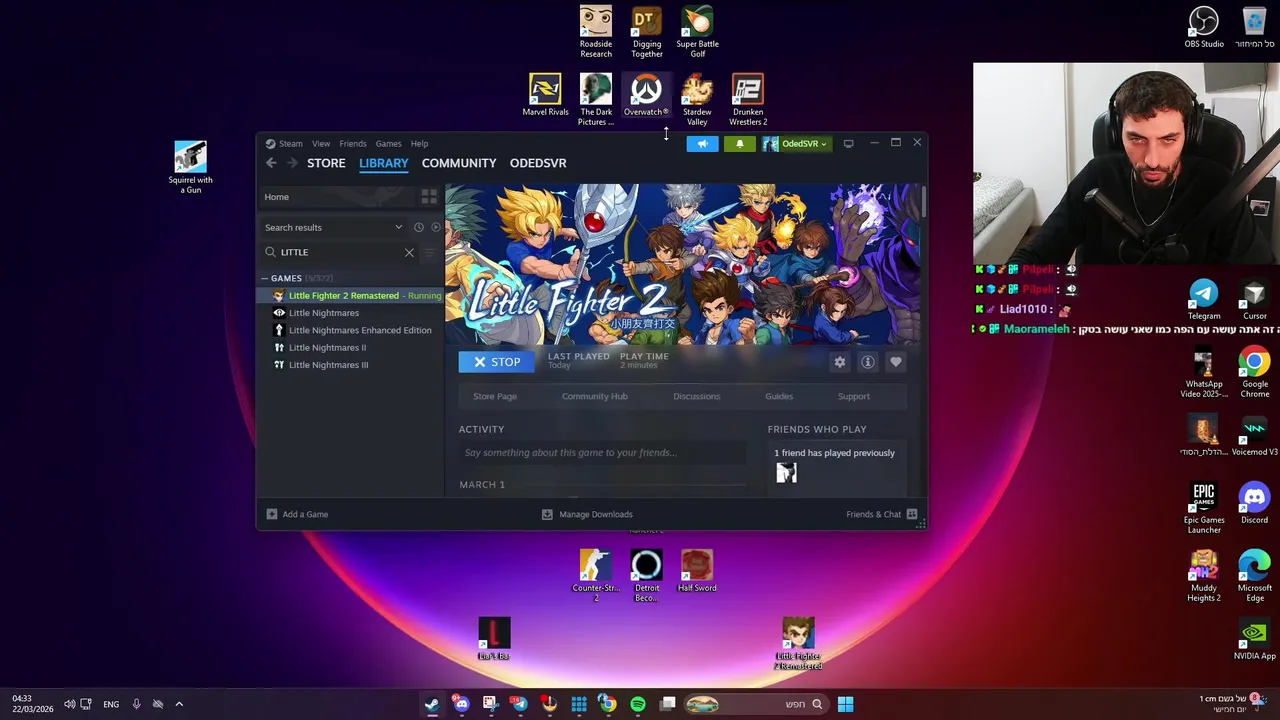Click the Steam forward navigation arrow

[292, 163]
